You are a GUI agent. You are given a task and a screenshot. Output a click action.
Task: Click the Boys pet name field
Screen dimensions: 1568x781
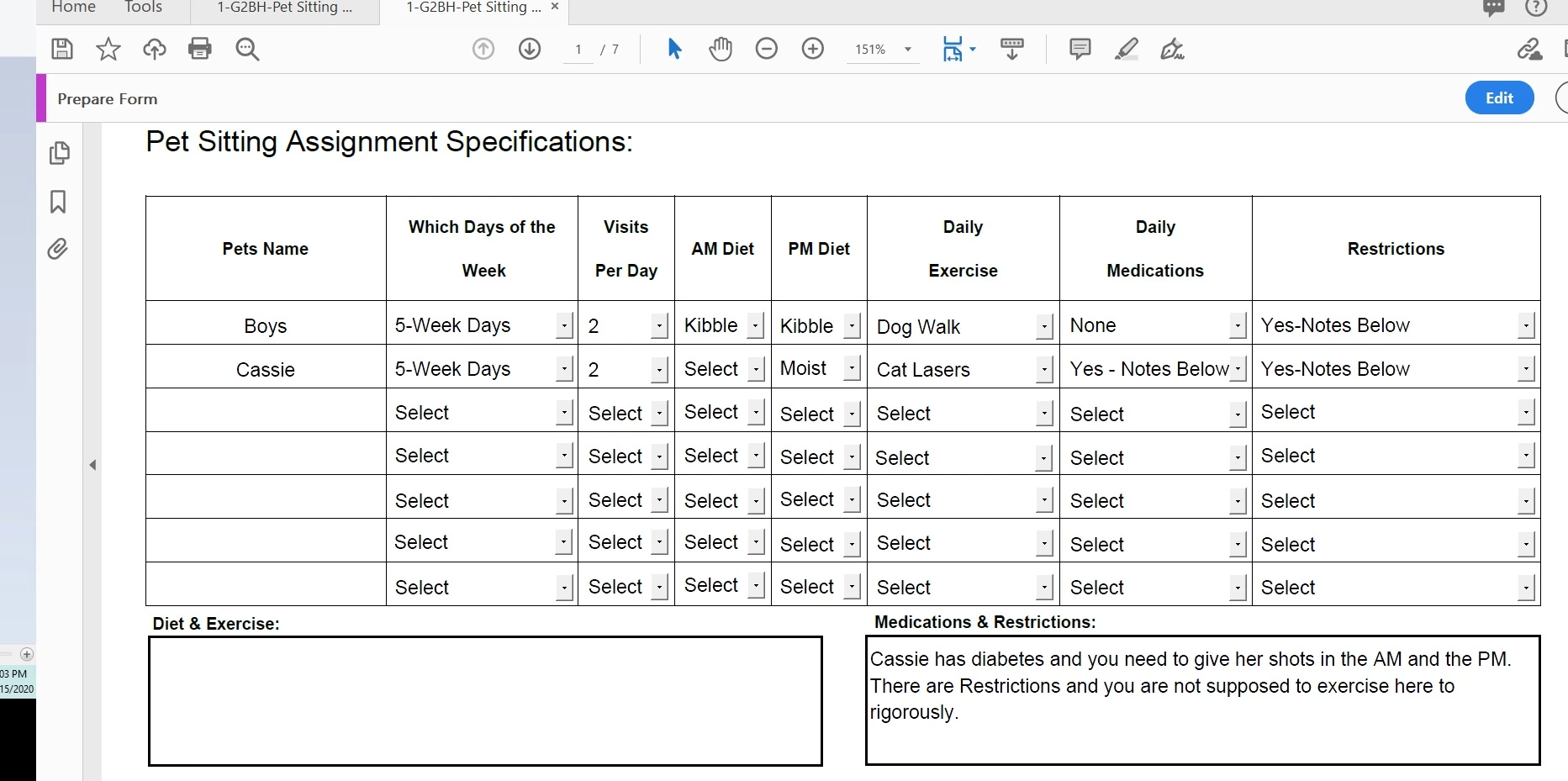pos(266,326)
